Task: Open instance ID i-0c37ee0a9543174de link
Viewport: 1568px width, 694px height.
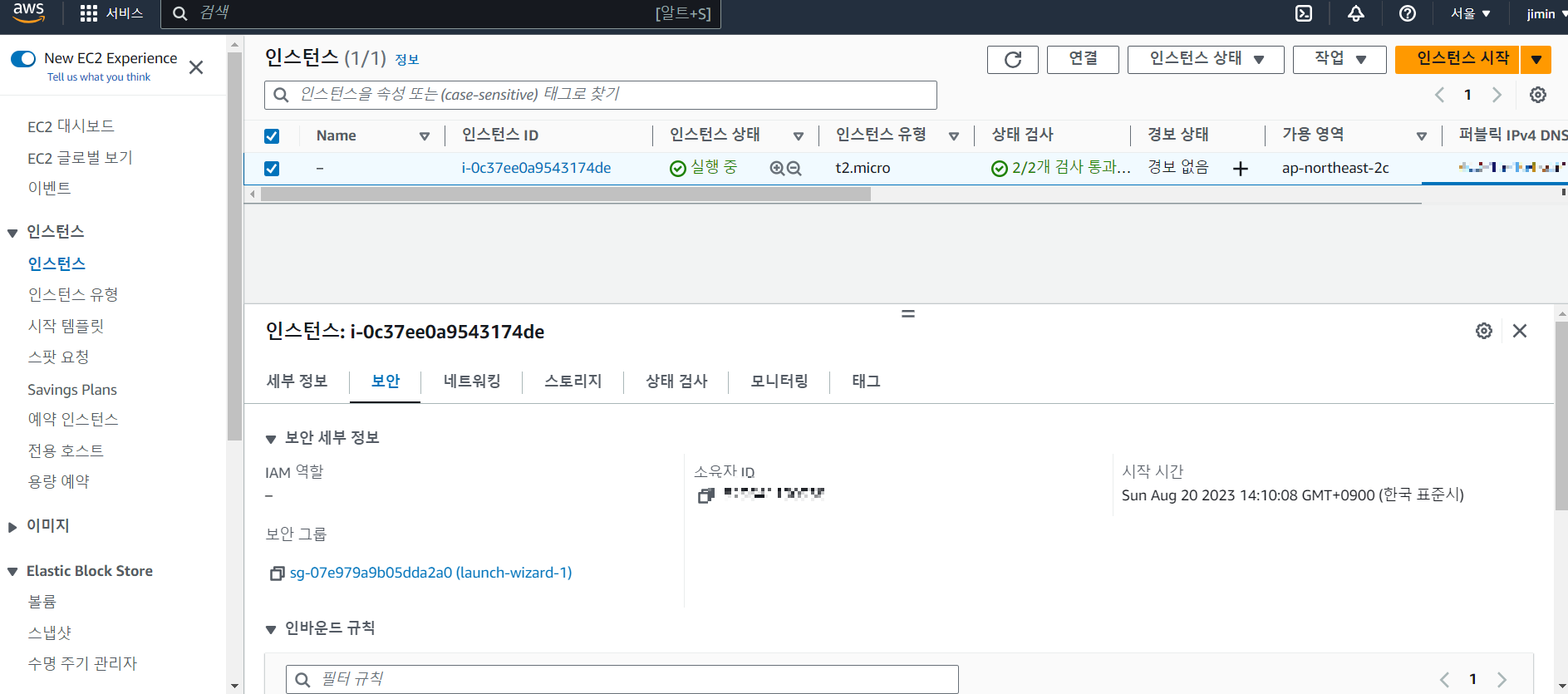Action: pyautogui.click(x=536, y=168)
